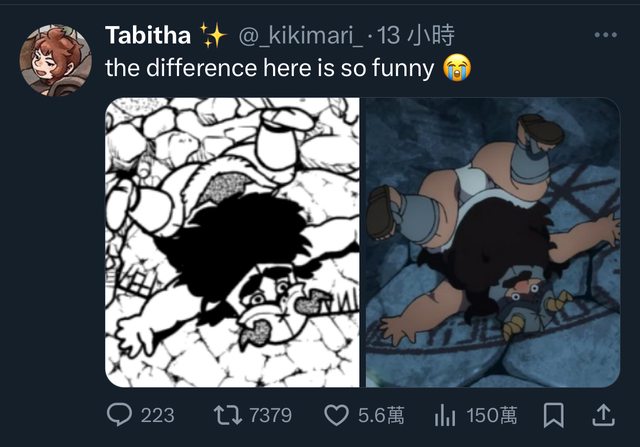Click the sparkles emoji beside Tabitha
This screenshot has height=447, width=640.
point(213,36)
